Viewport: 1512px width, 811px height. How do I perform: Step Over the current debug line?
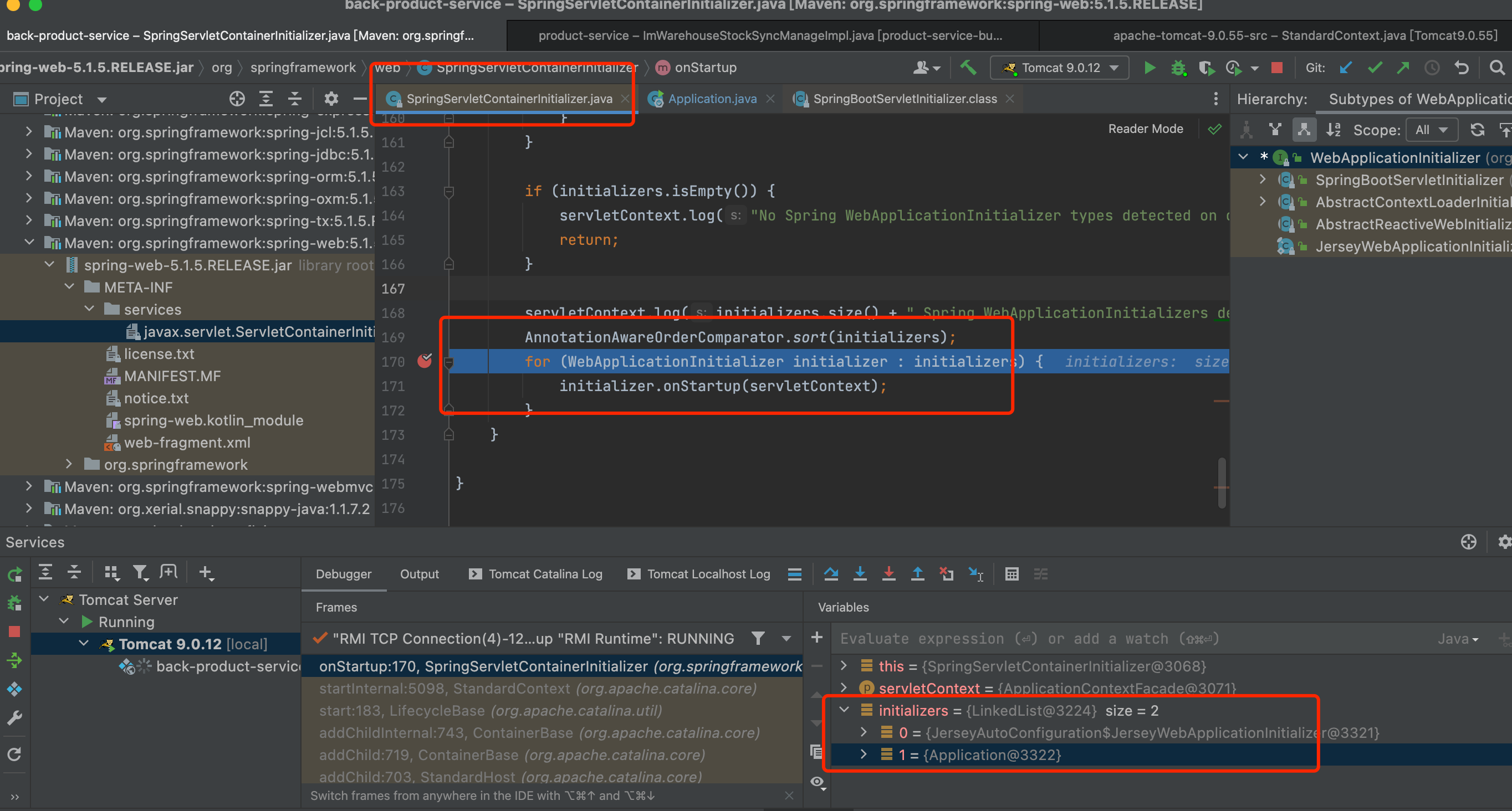coord(831,574)
